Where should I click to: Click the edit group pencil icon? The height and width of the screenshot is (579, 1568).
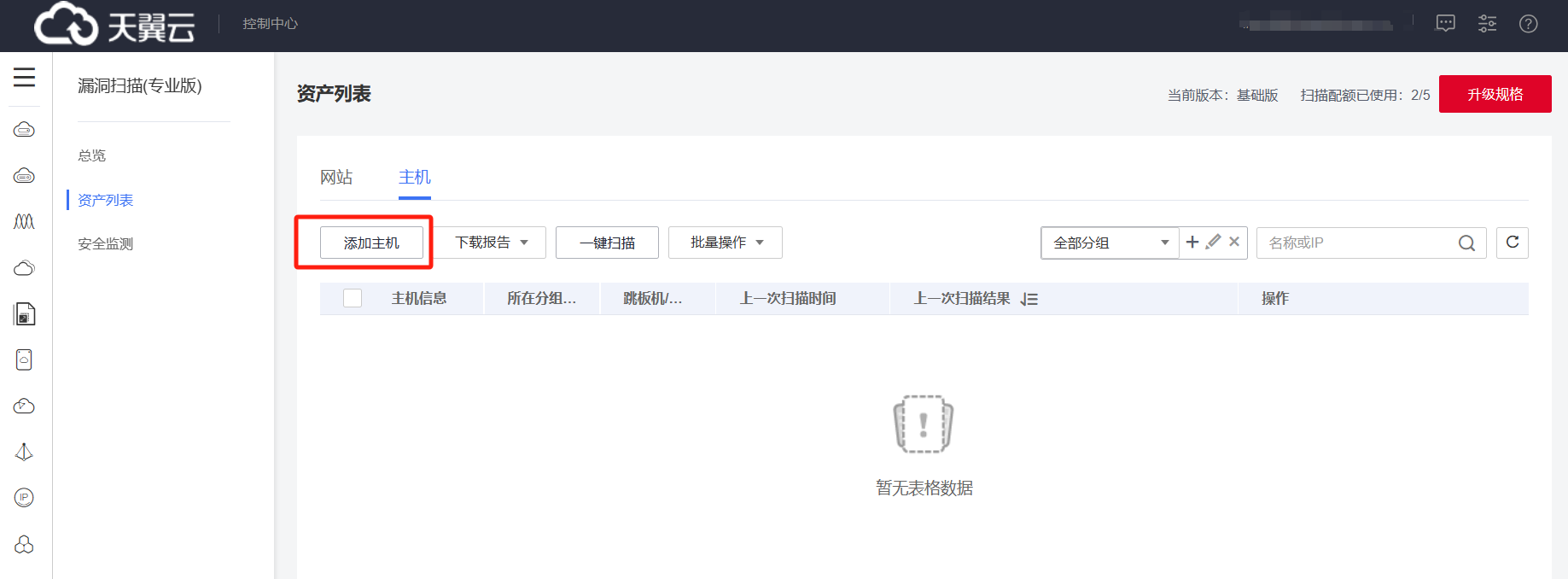1213,242
